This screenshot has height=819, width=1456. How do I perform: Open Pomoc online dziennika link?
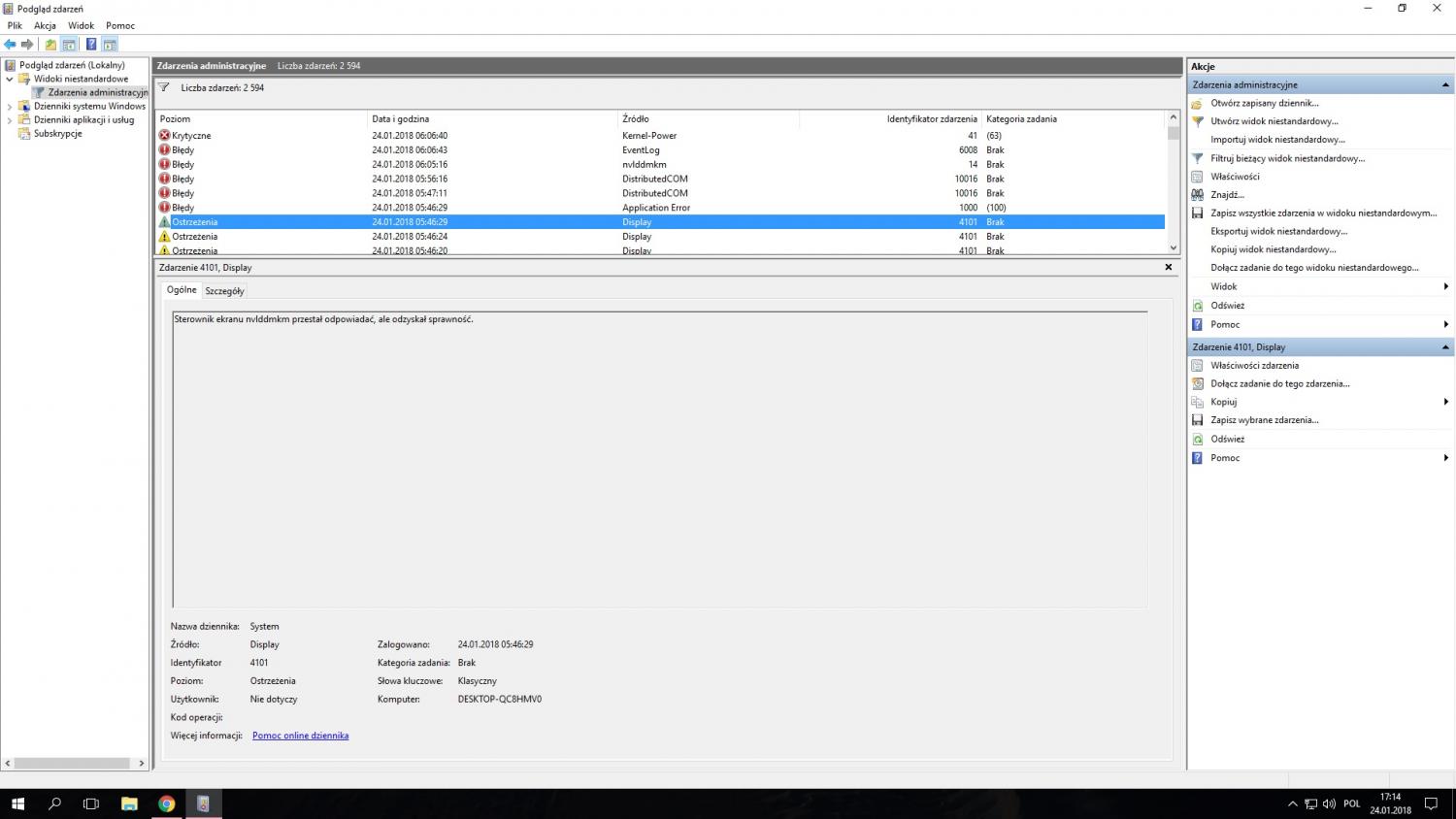point(300,736)
